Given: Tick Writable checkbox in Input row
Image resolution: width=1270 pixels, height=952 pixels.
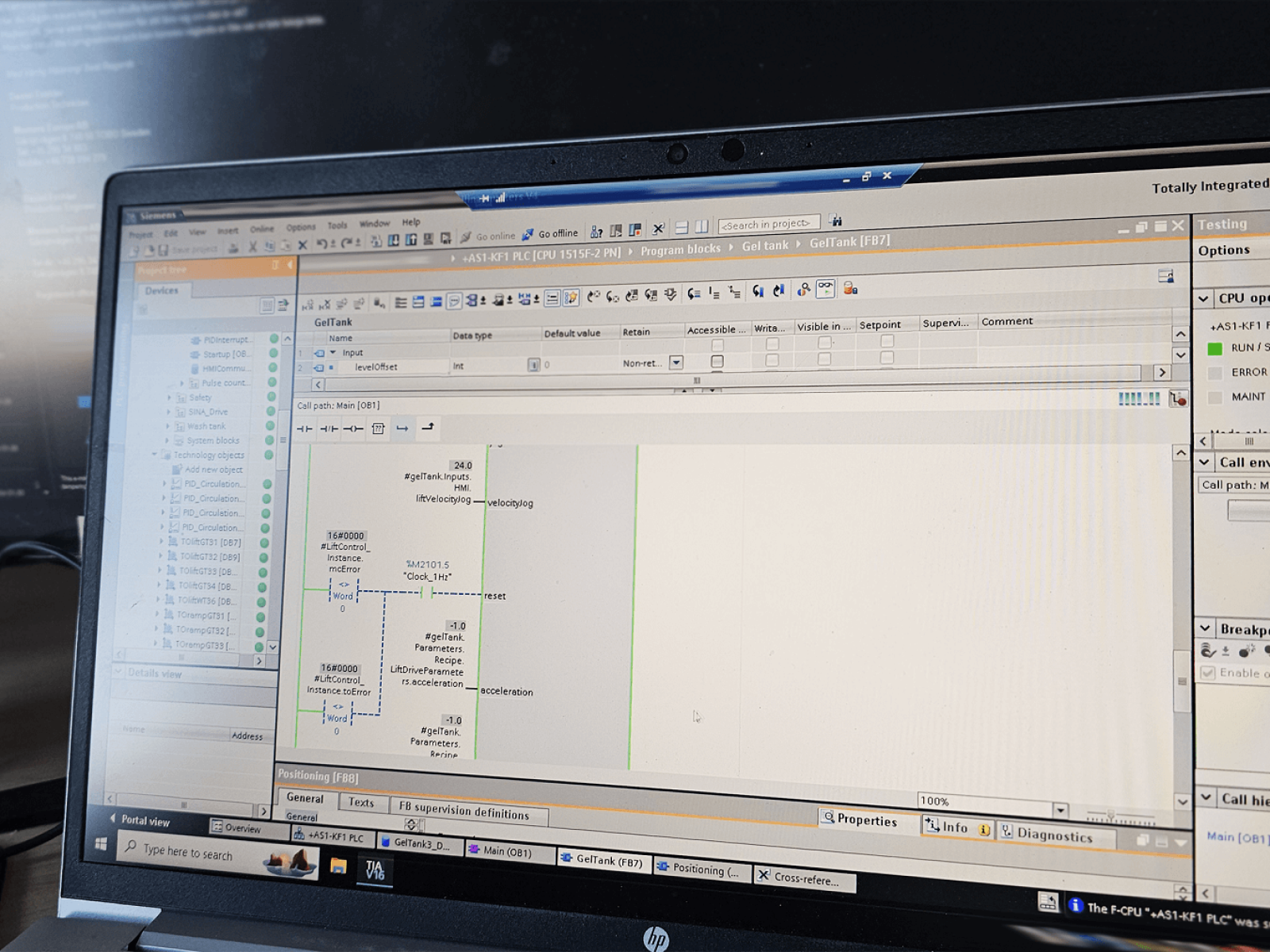Looking at the screenshot, I should tap(772, 344).
